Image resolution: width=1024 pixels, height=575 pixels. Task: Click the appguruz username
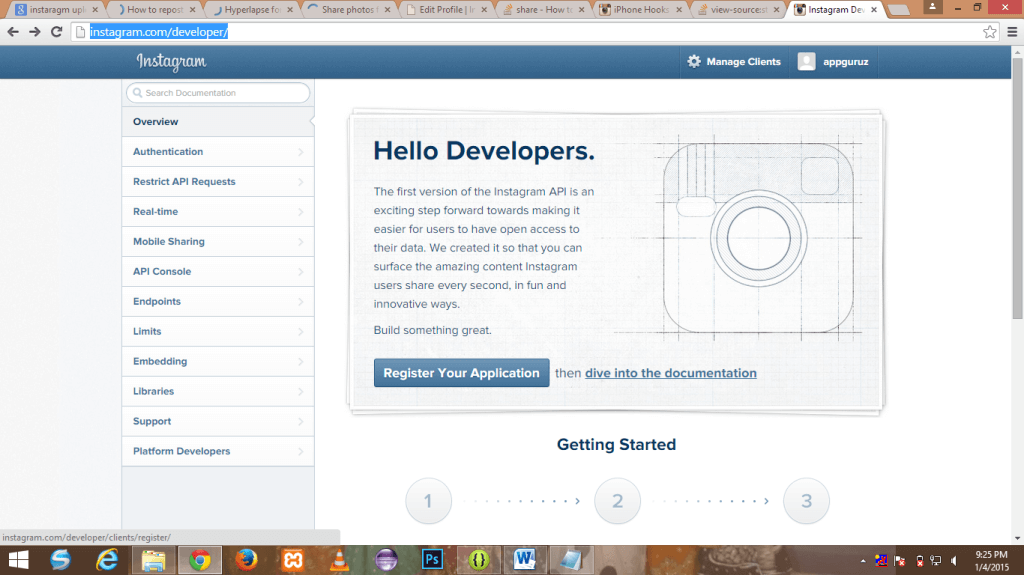coord(846,62)
